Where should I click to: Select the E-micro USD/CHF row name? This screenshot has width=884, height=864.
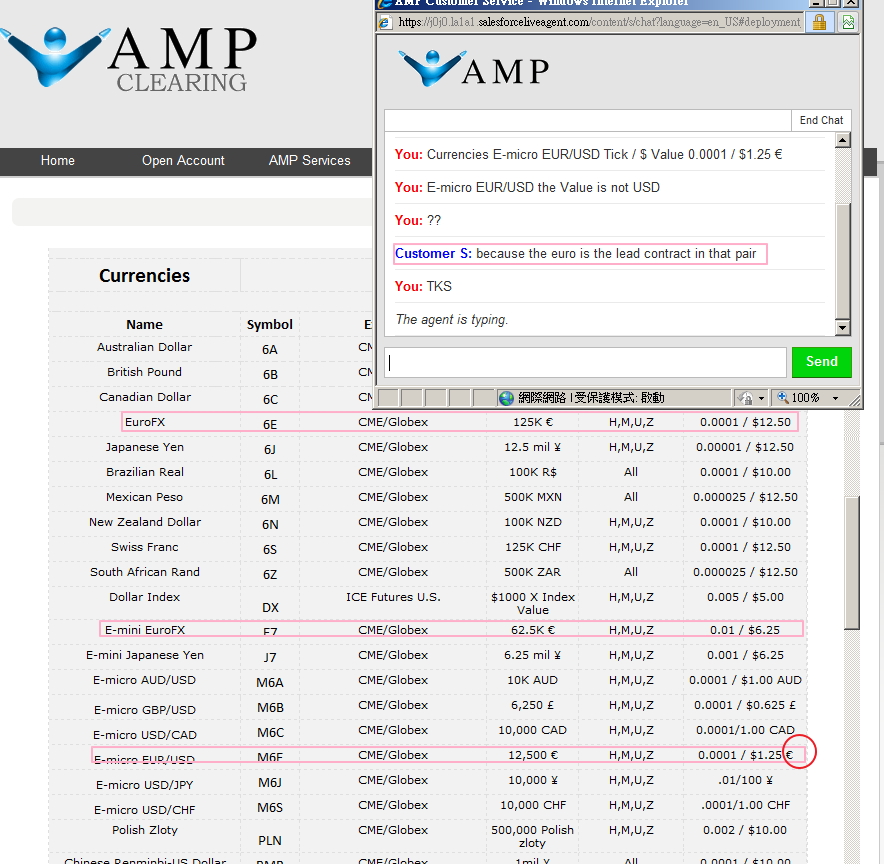144,810
